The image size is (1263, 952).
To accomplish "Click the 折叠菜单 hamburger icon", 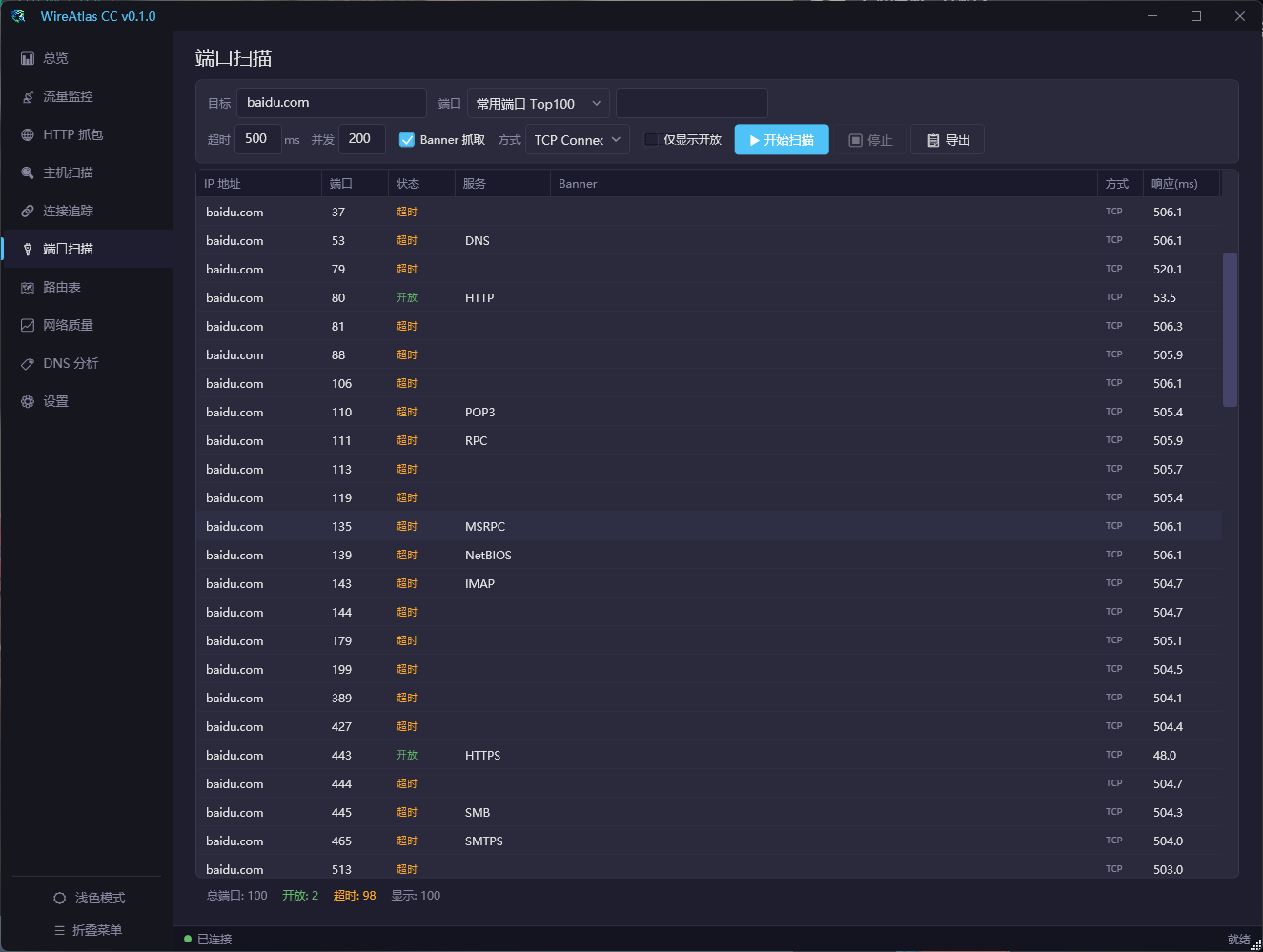I will (60, 930).
